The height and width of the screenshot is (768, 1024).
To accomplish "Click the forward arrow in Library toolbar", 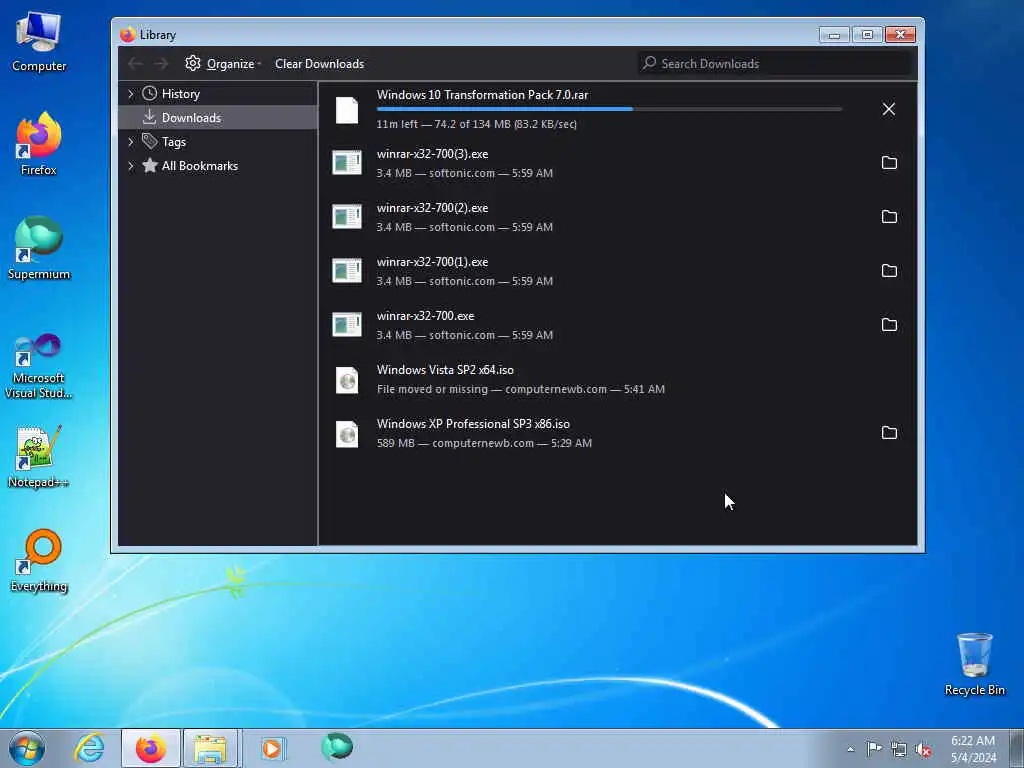I will coord(161,63).
